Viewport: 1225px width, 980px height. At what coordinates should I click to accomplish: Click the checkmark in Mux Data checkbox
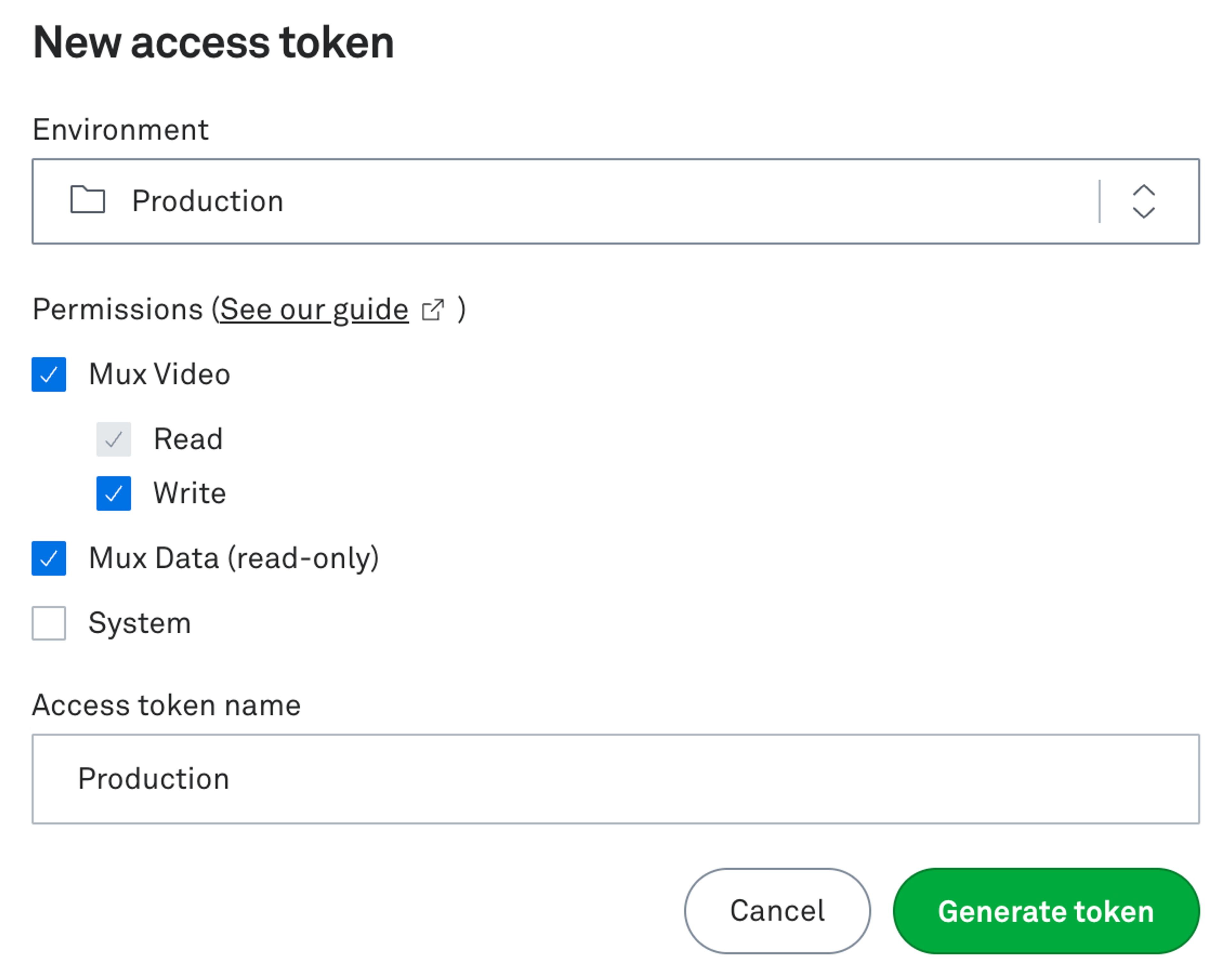point(49,558)
